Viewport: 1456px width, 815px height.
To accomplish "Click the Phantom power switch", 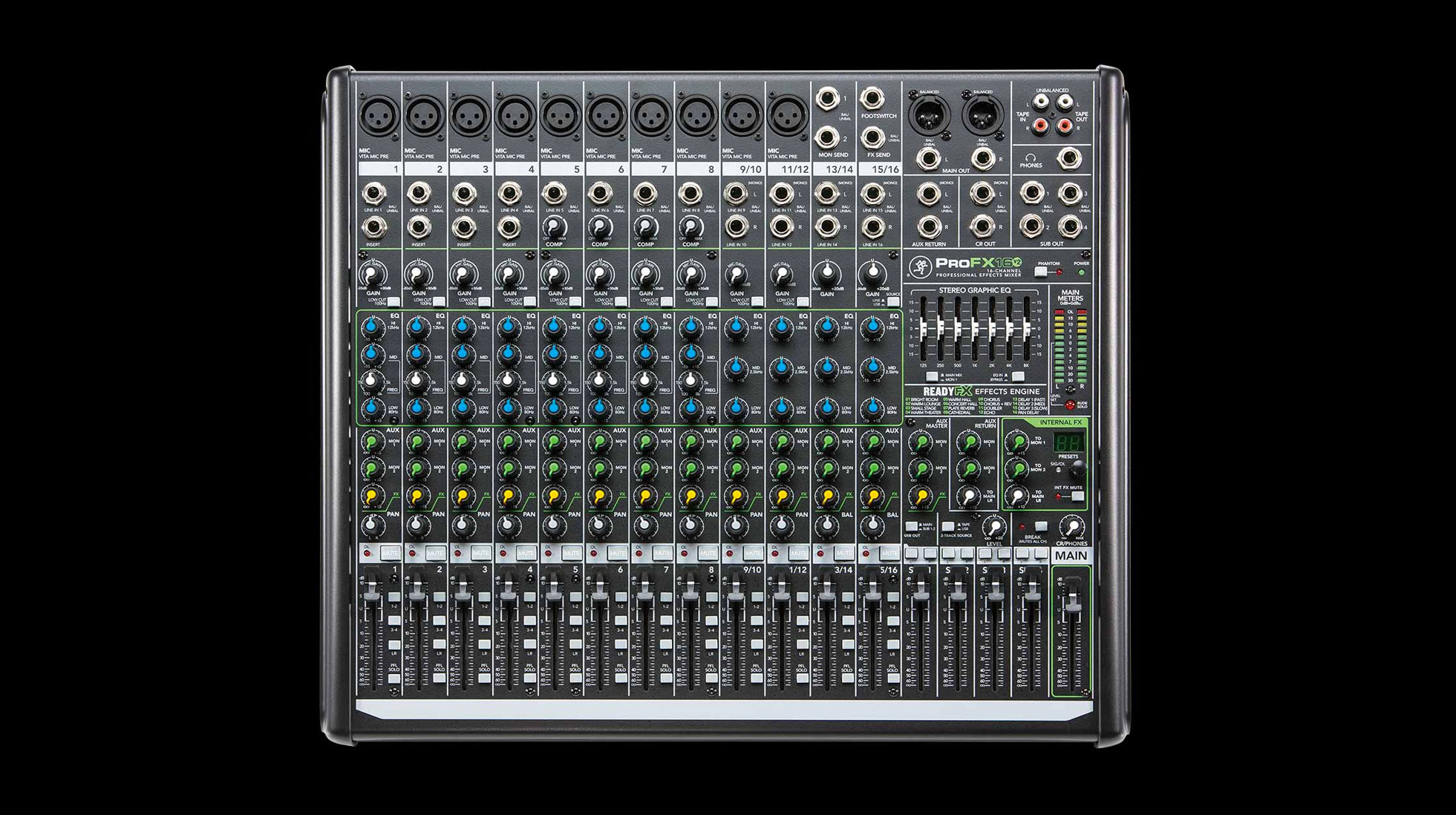I will (x=1041, y=272).
